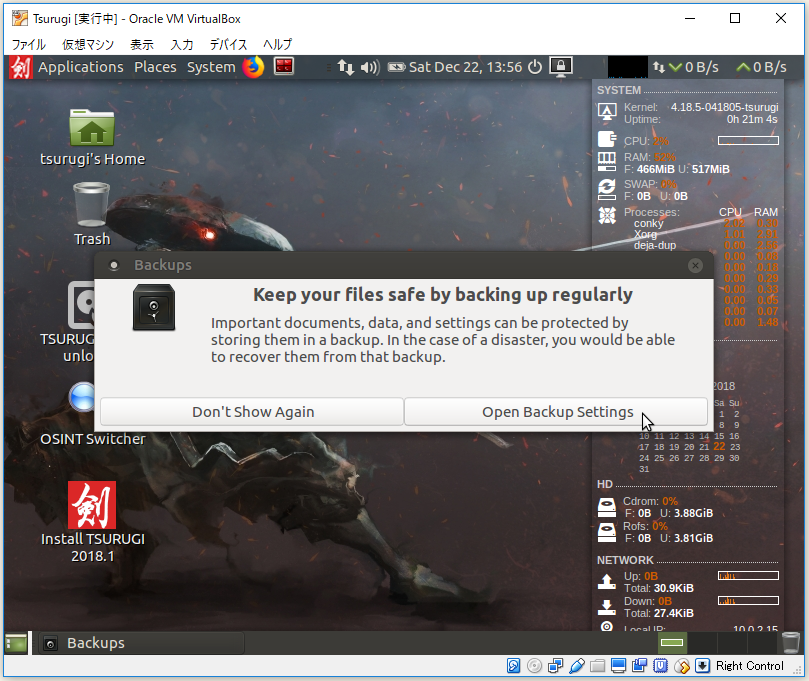
Task: Click VirtualBox USB devices status icon
Action: pos(577,666)
